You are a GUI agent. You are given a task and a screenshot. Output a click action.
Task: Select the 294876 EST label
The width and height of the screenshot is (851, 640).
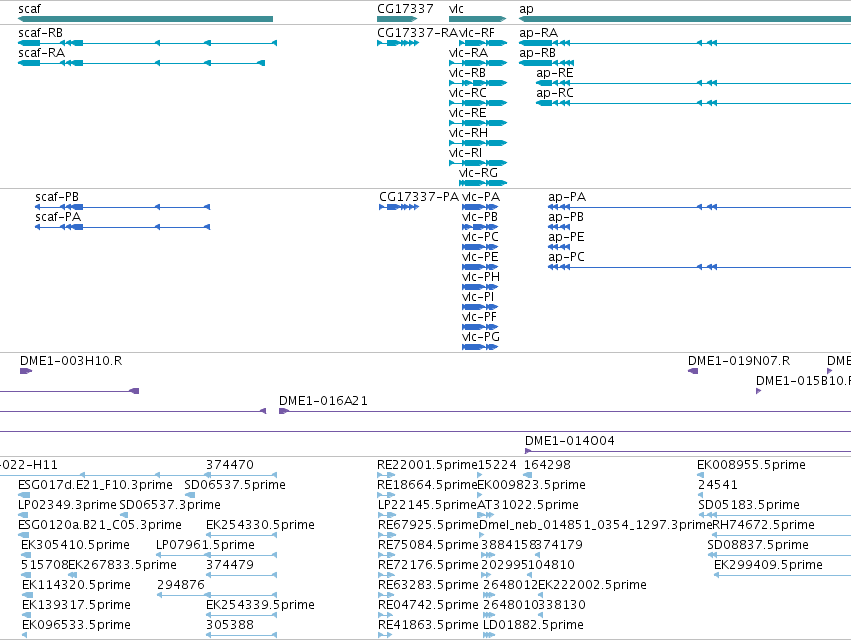181,585
